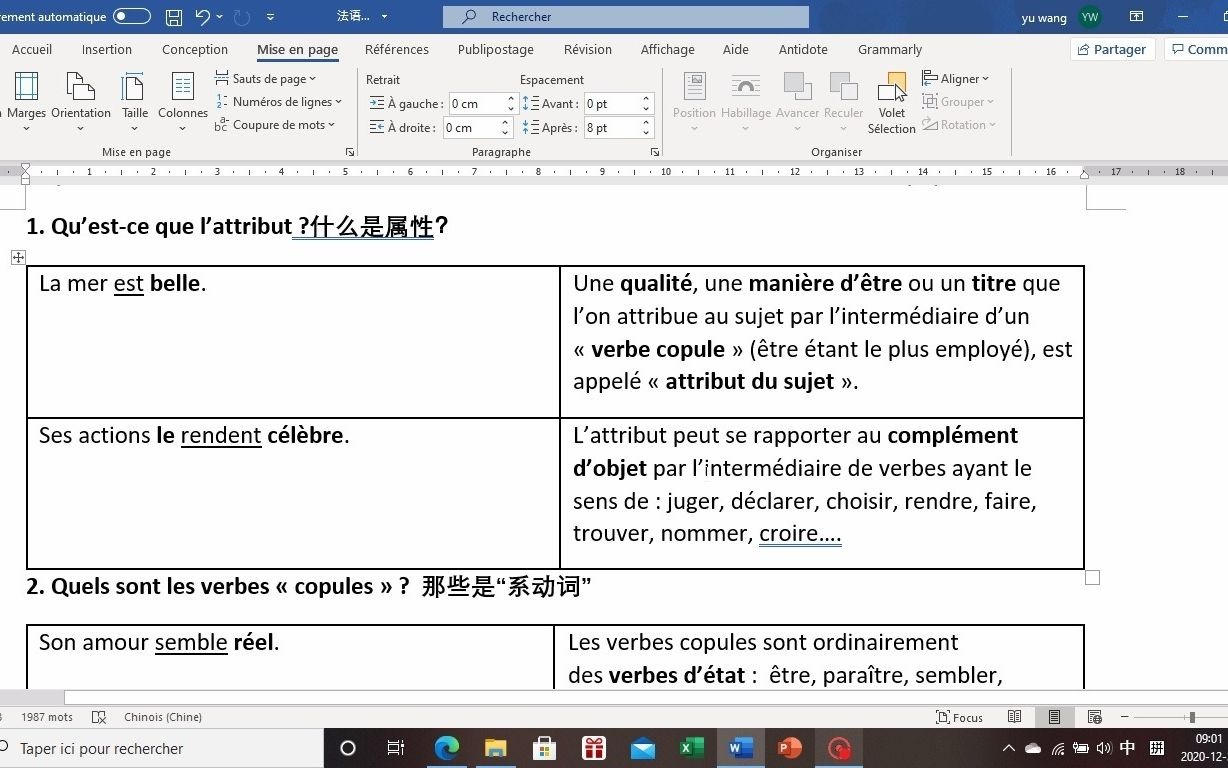1228x768 pixels.
Task: Select the Orientation tool in the ribbon
Action: 80,100
